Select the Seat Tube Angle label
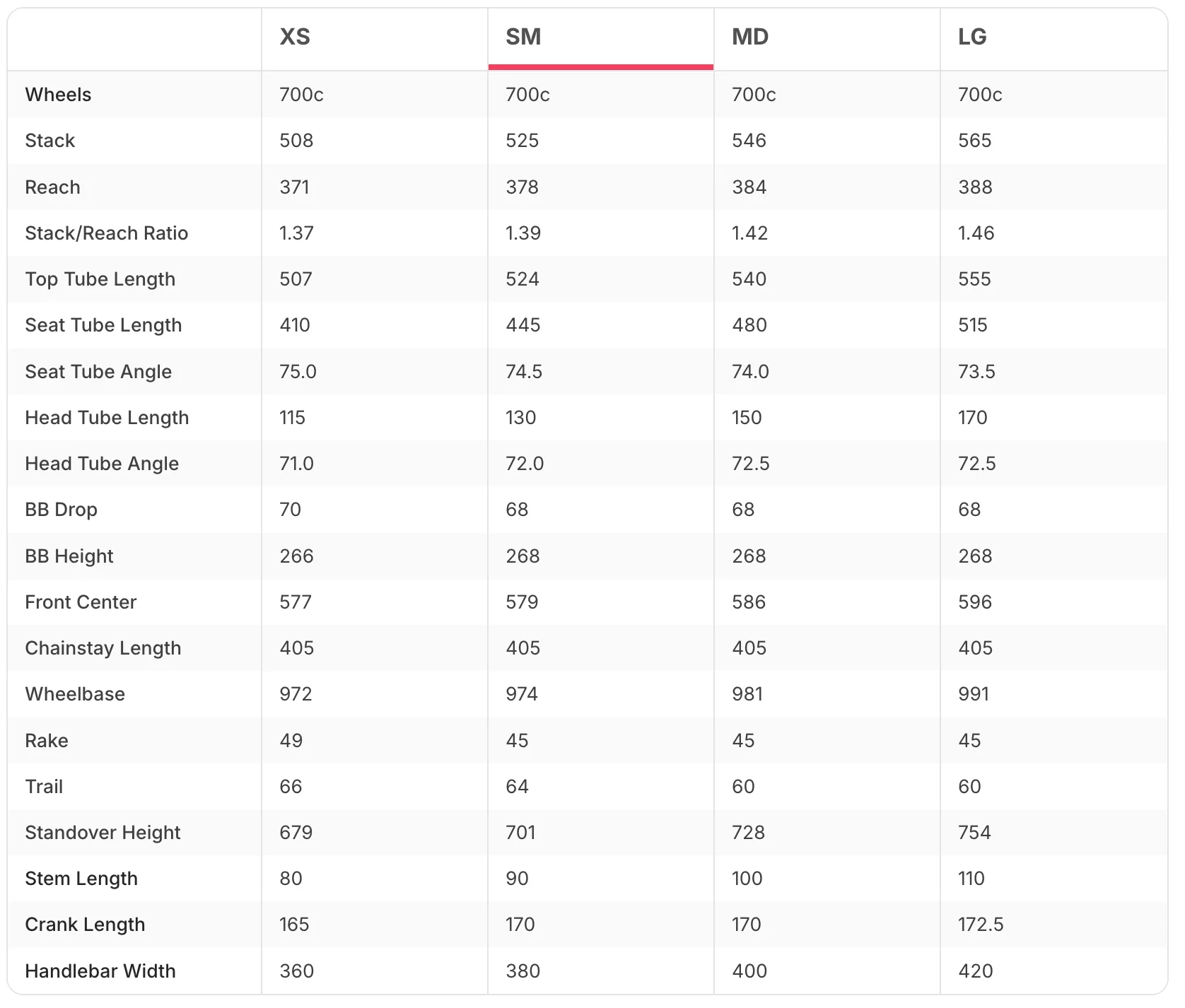 [x=99, y=372]
